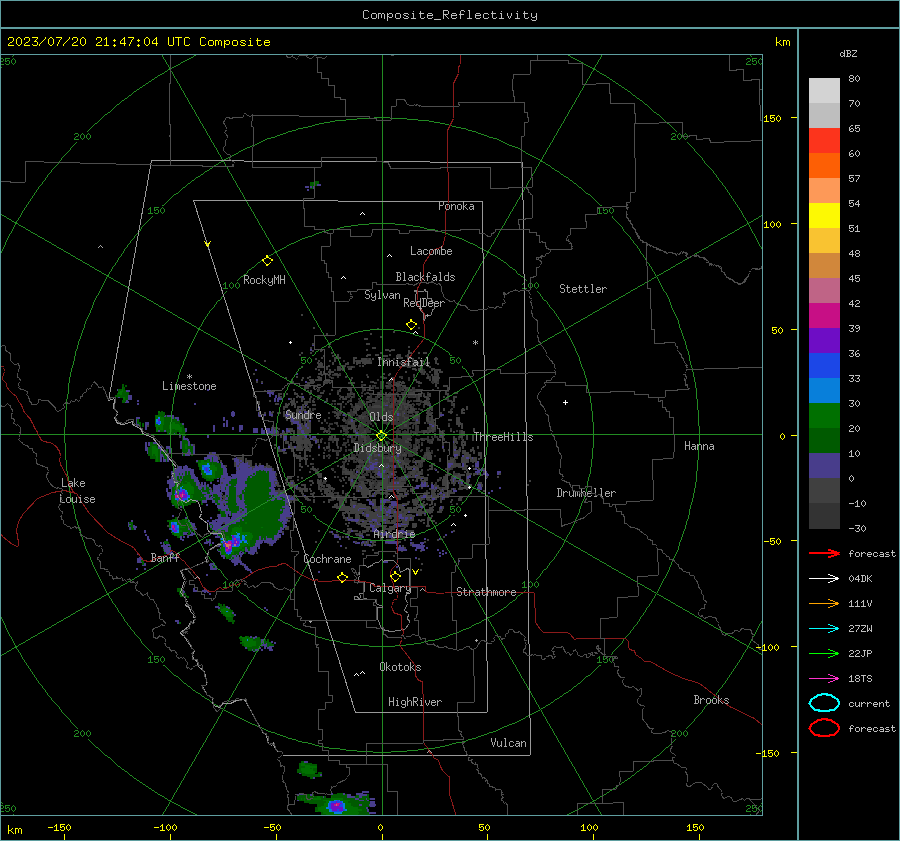Click the yellow diamond marker above Calgary

[395, 576]
